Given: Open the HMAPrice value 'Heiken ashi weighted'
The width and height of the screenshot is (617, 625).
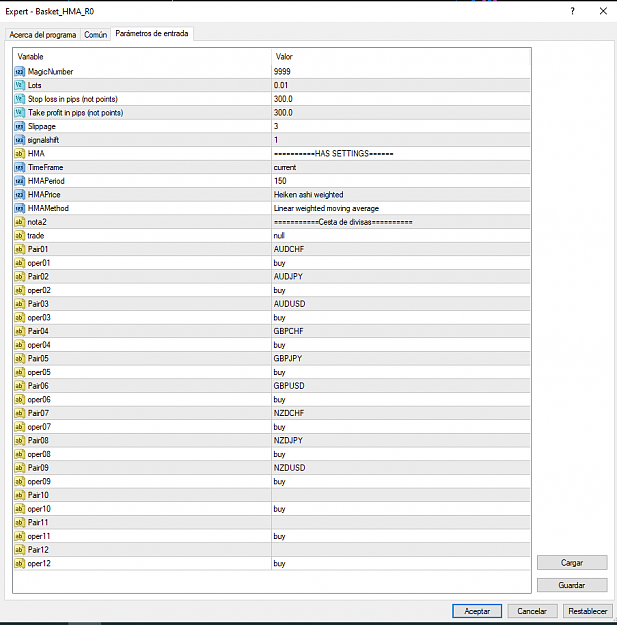Looking at the screenshot, I should coord(401,195).
